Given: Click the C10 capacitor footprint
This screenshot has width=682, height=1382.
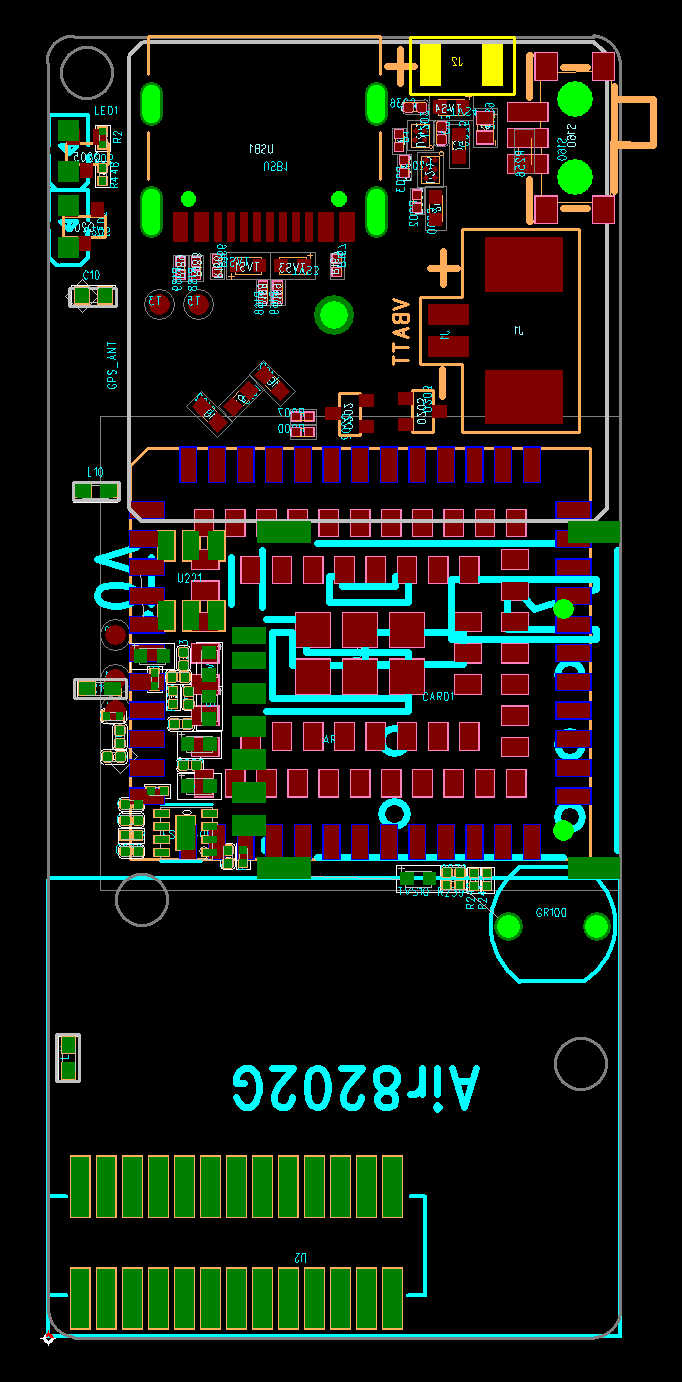Looking at the screenshot, I should pos(93,296).
